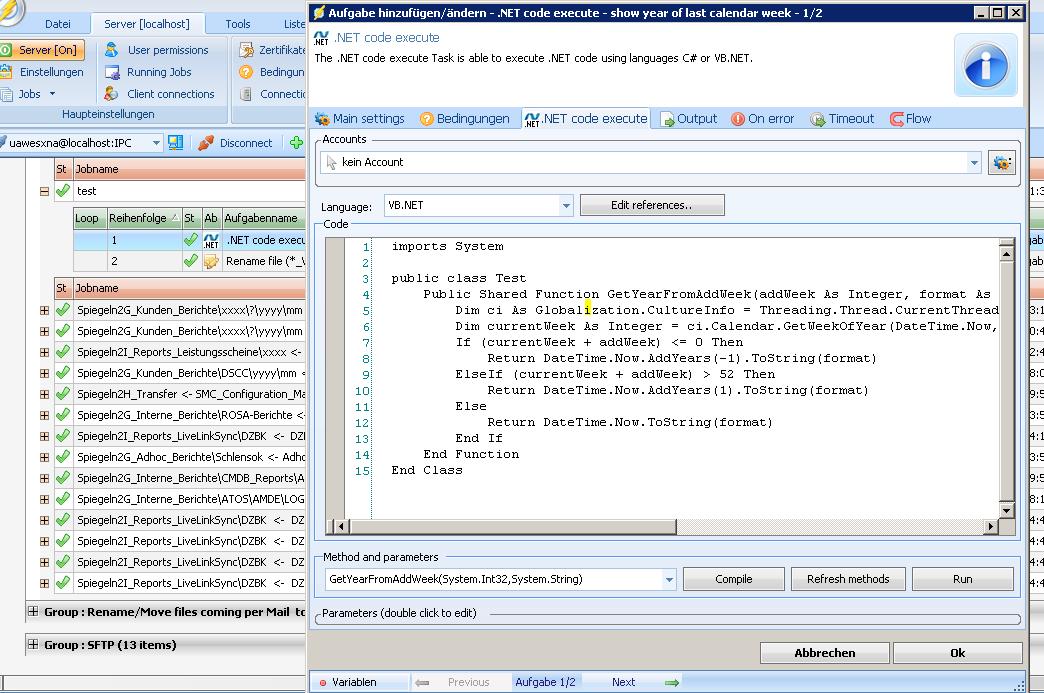The image size is (1044, 693).
Task: Open the kein Account dropdown
Action: click(974, 163)
